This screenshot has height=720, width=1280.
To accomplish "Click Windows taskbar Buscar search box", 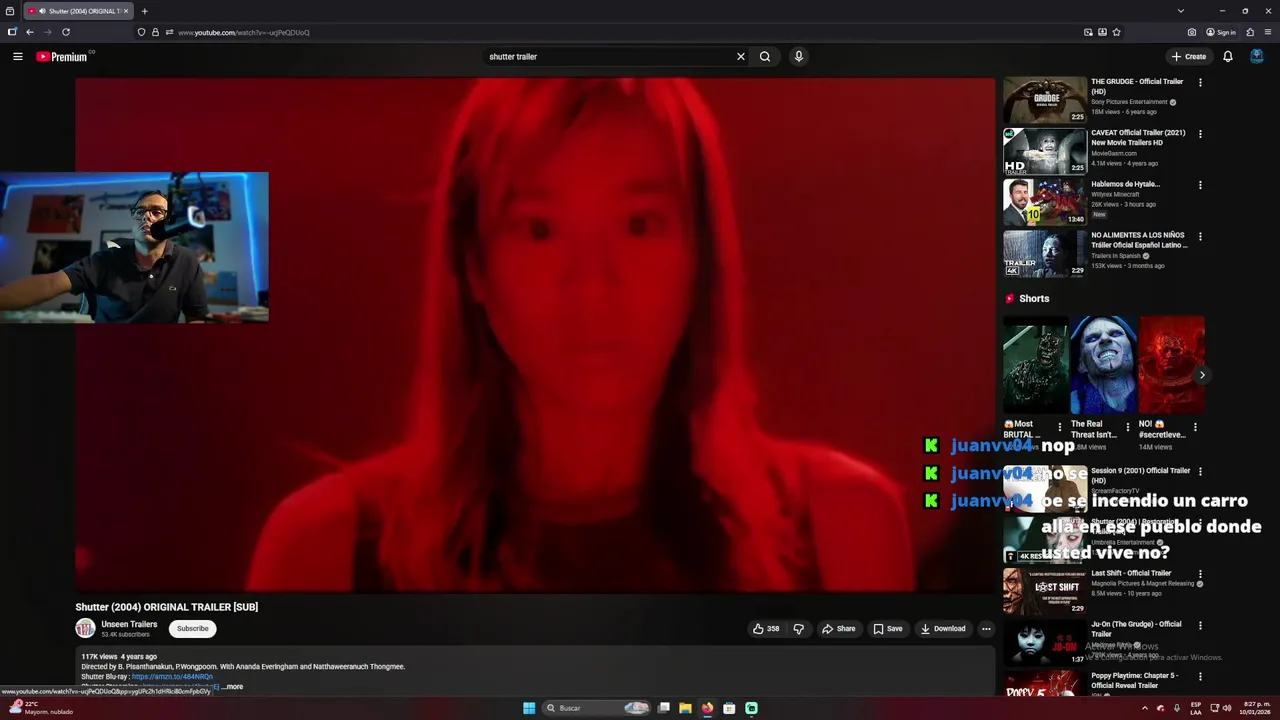I will click(597, 708).
